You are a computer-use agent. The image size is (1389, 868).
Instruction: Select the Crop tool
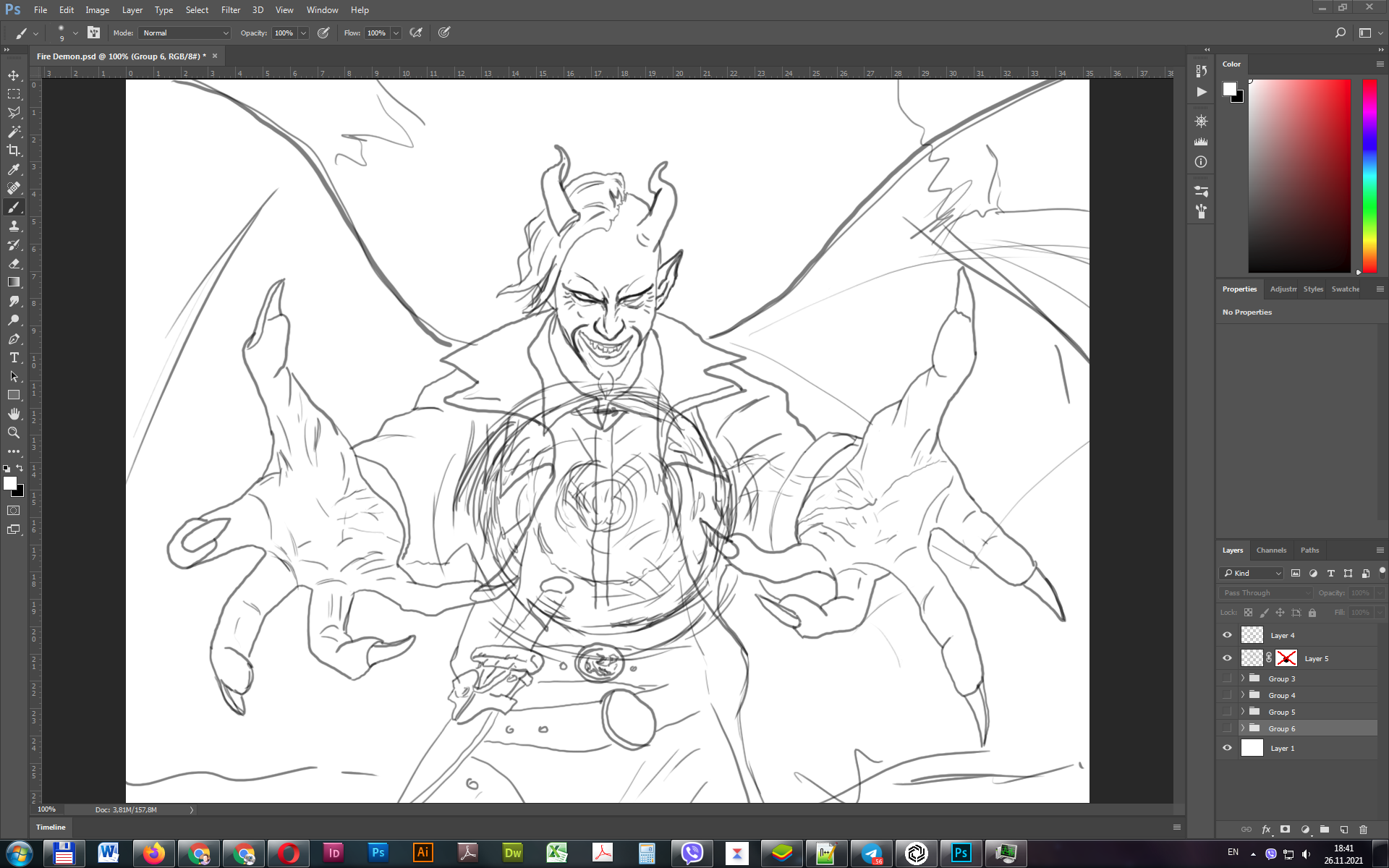coord(14,150)
